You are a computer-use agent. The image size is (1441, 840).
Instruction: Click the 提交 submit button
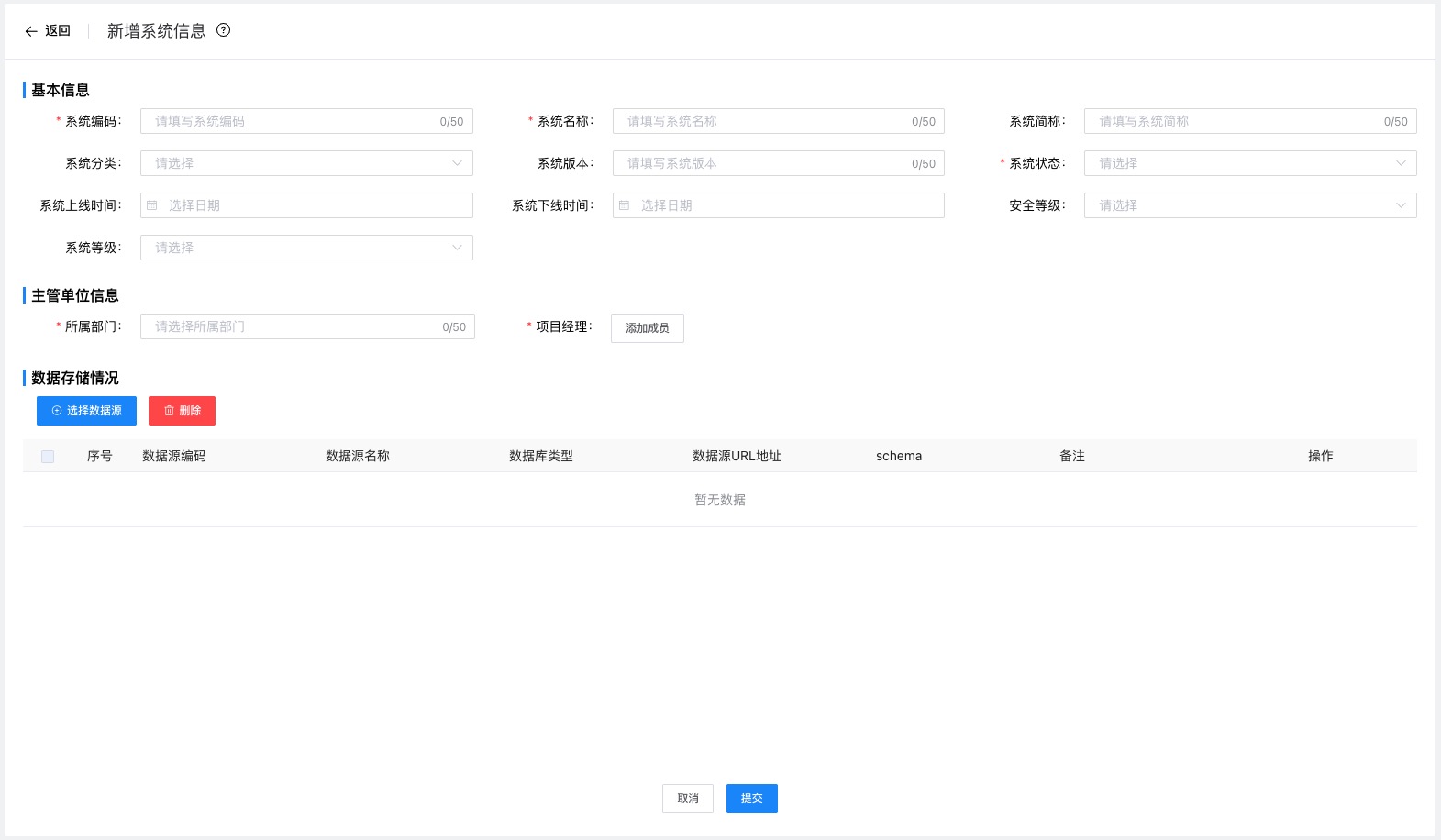click(x=751, y=799)
